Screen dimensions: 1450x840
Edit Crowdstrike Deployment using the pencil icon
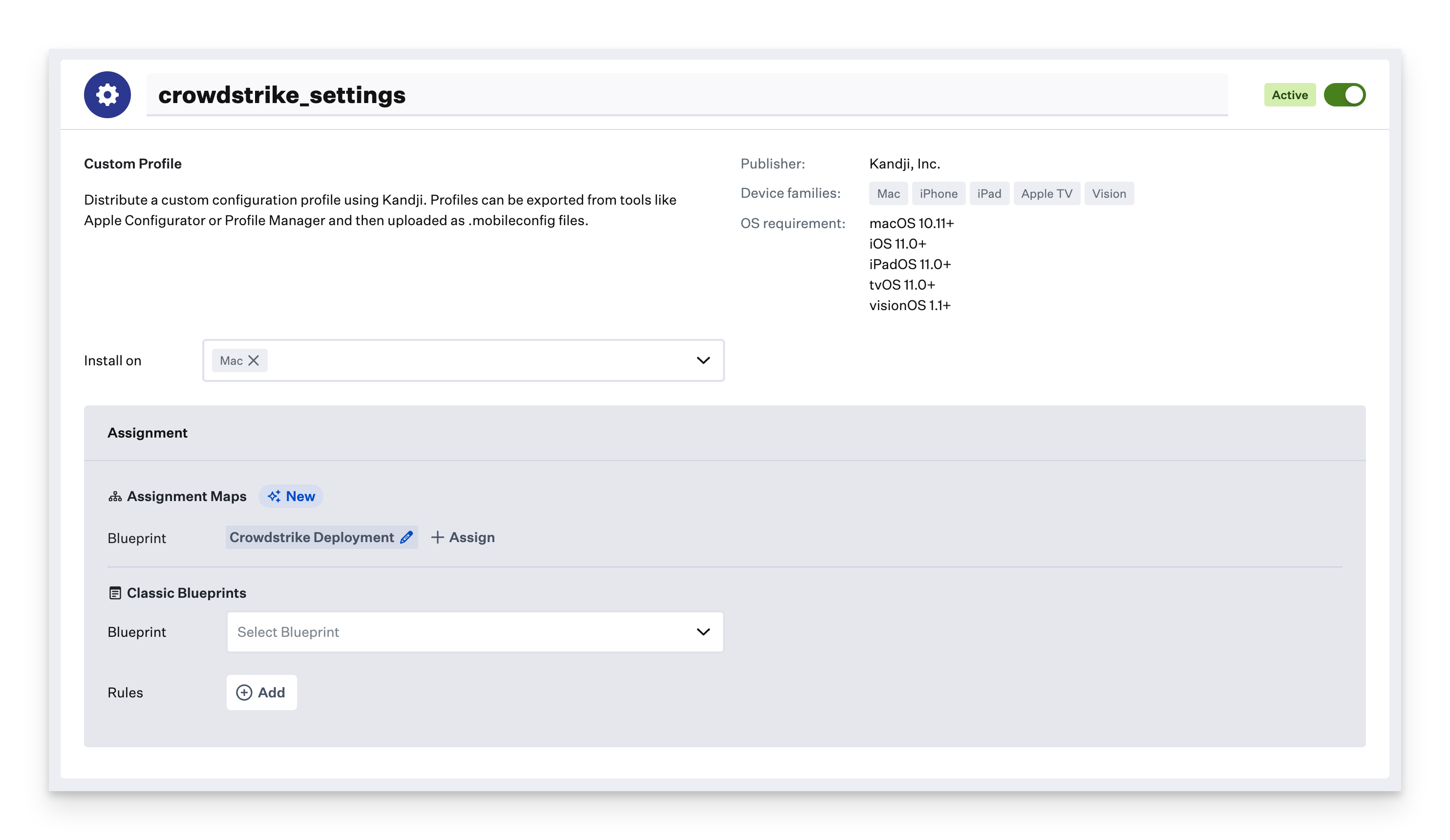click(x=406, y=537)
